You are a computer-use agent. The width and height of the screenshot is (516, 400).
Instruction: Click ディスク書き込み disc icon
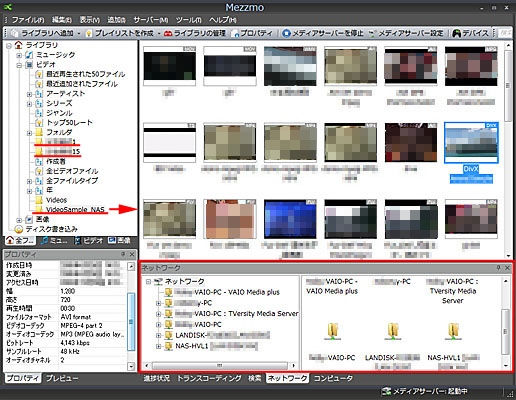point(19,229)
